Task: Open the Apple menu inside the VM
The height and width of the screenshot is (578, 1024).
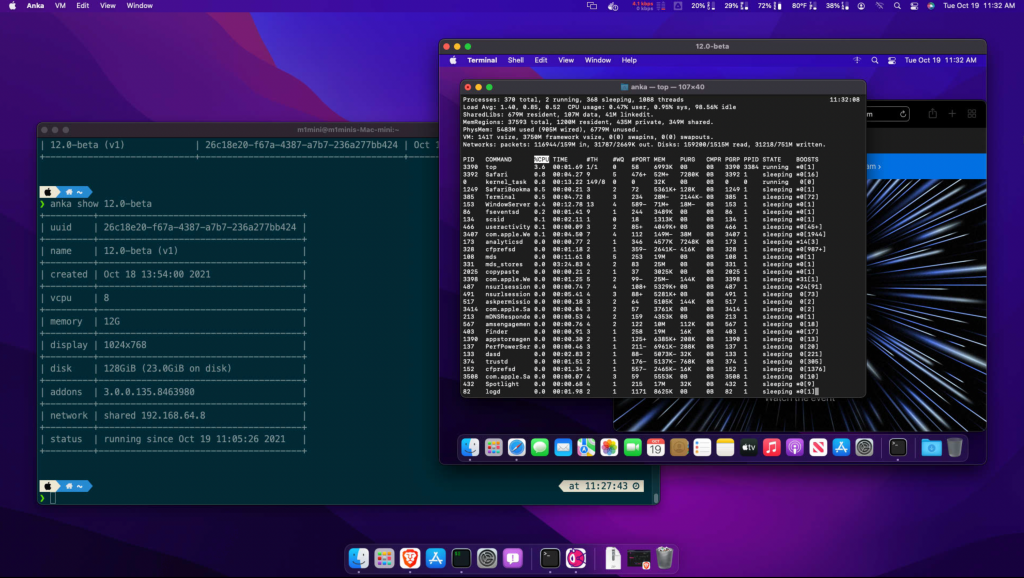Action: pos(453,60)
